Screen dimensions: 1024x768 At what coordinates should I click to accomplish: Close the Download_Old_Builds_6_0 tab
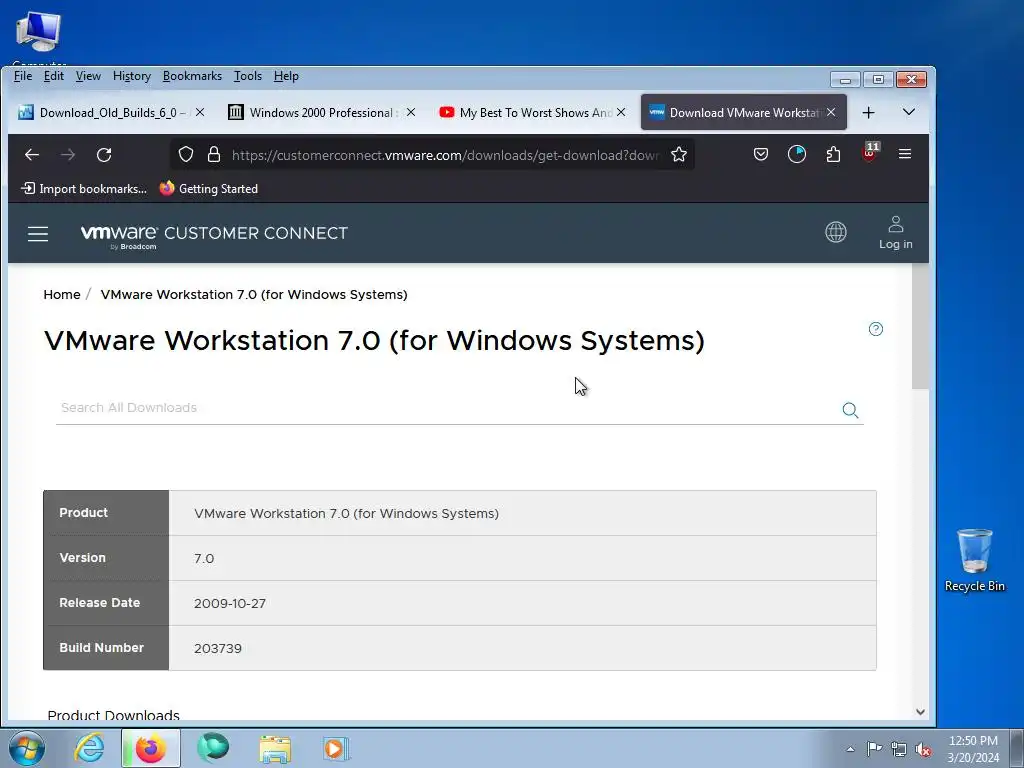[200, 112]
